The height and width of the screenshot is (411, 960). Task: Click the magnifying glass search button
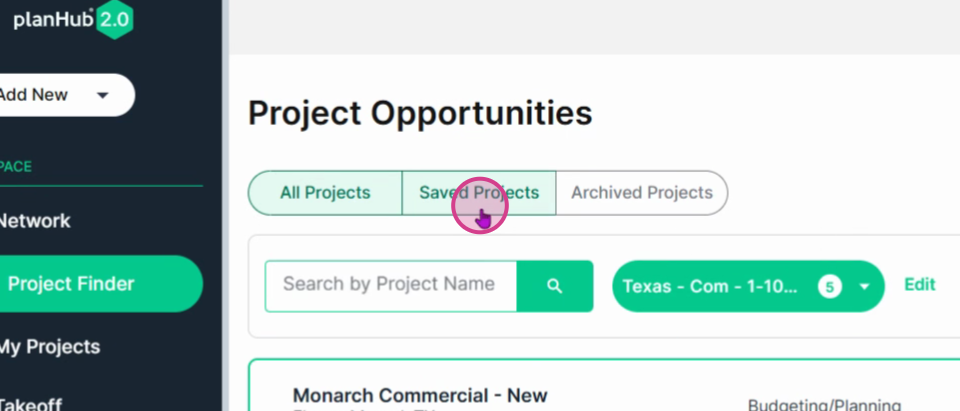click(555, 286)
